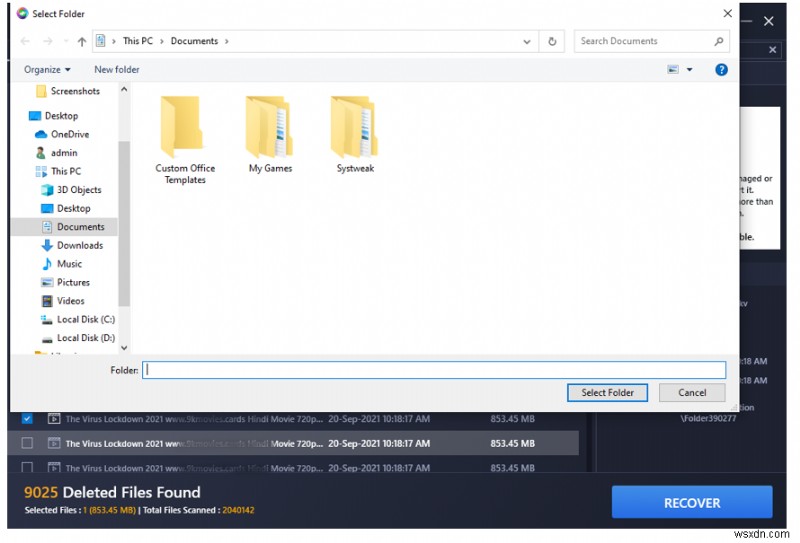Cancel the Select Folder dialog
Image resolution: width=800 pixels, height=543 pixels.
(x=692, y=393)
